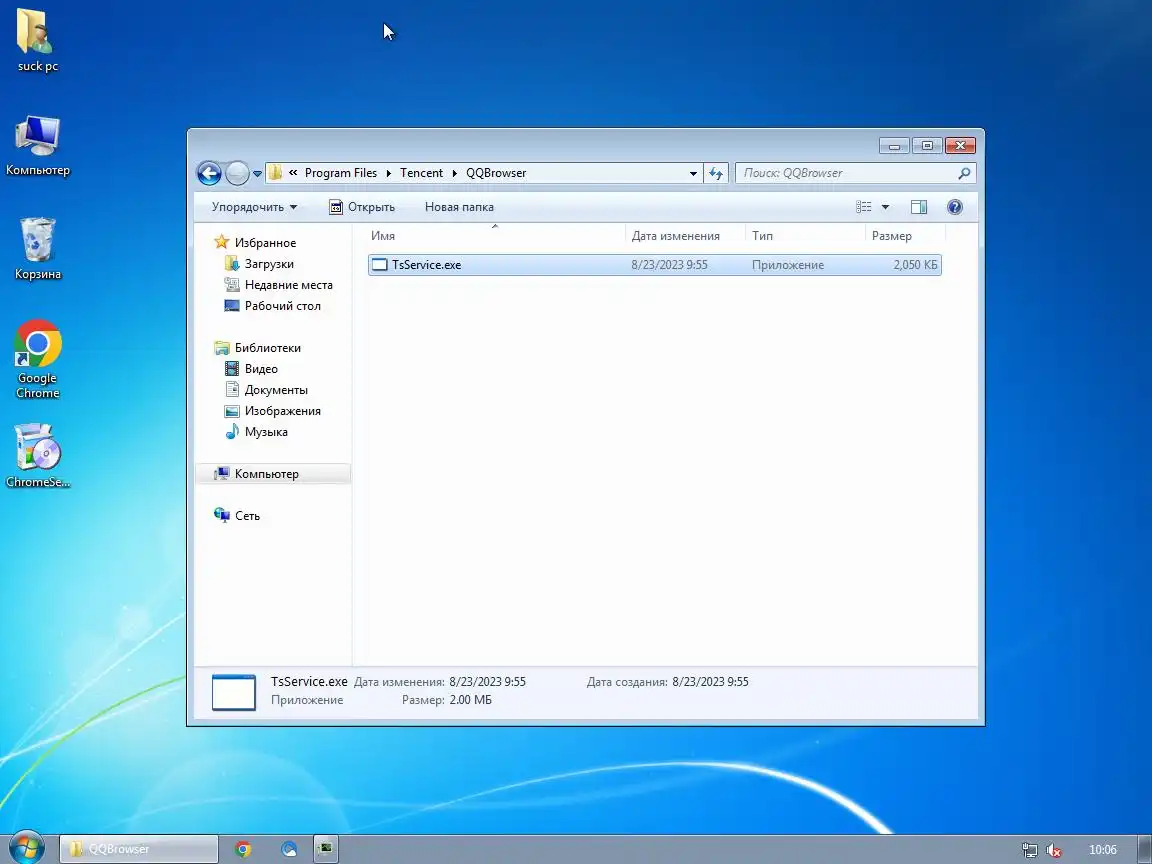Click the disabled forward arrow button
1152x864 pixels.
click(237, 173)
